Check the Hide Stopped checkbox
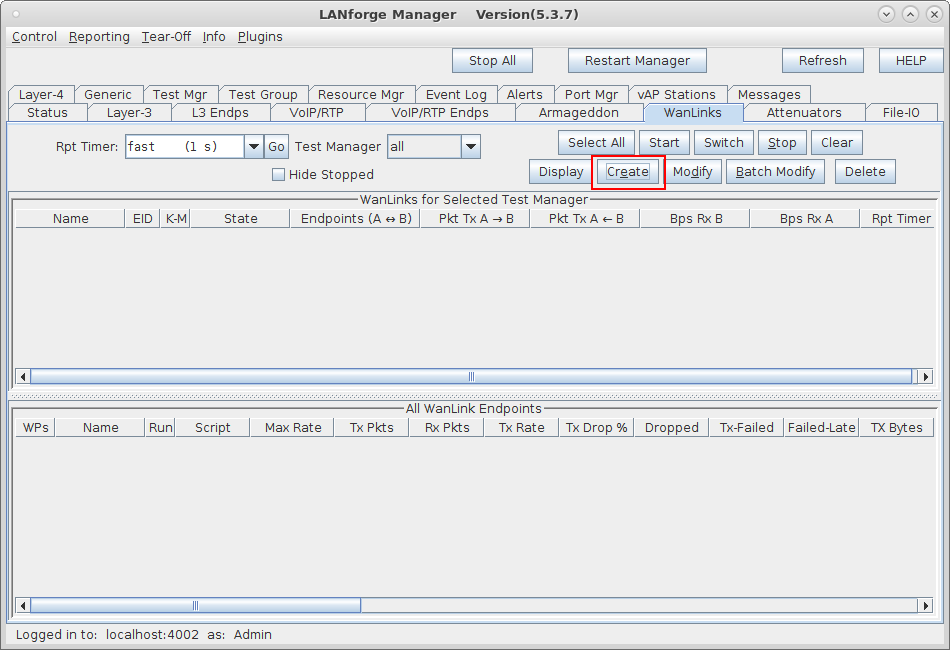Screen dimensions: 950x650 279,175
